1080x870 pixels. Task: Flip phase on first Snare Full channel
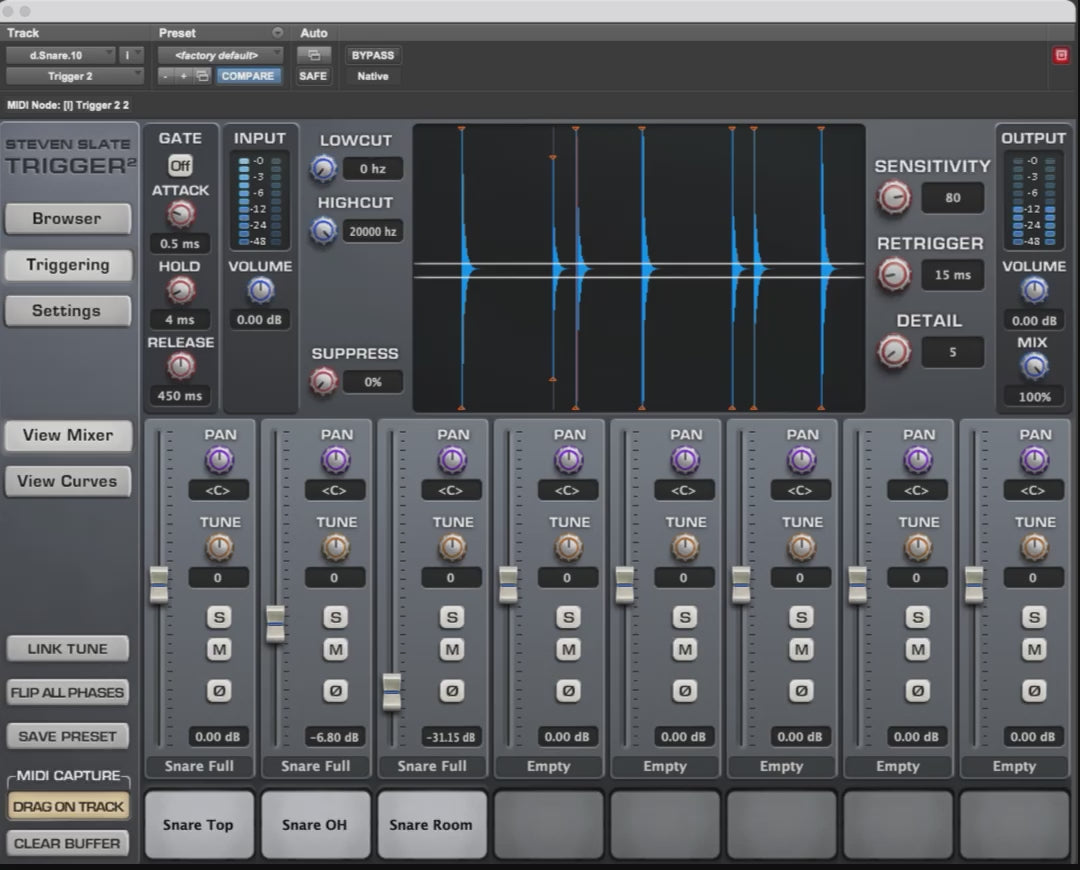tap(219, 690)
